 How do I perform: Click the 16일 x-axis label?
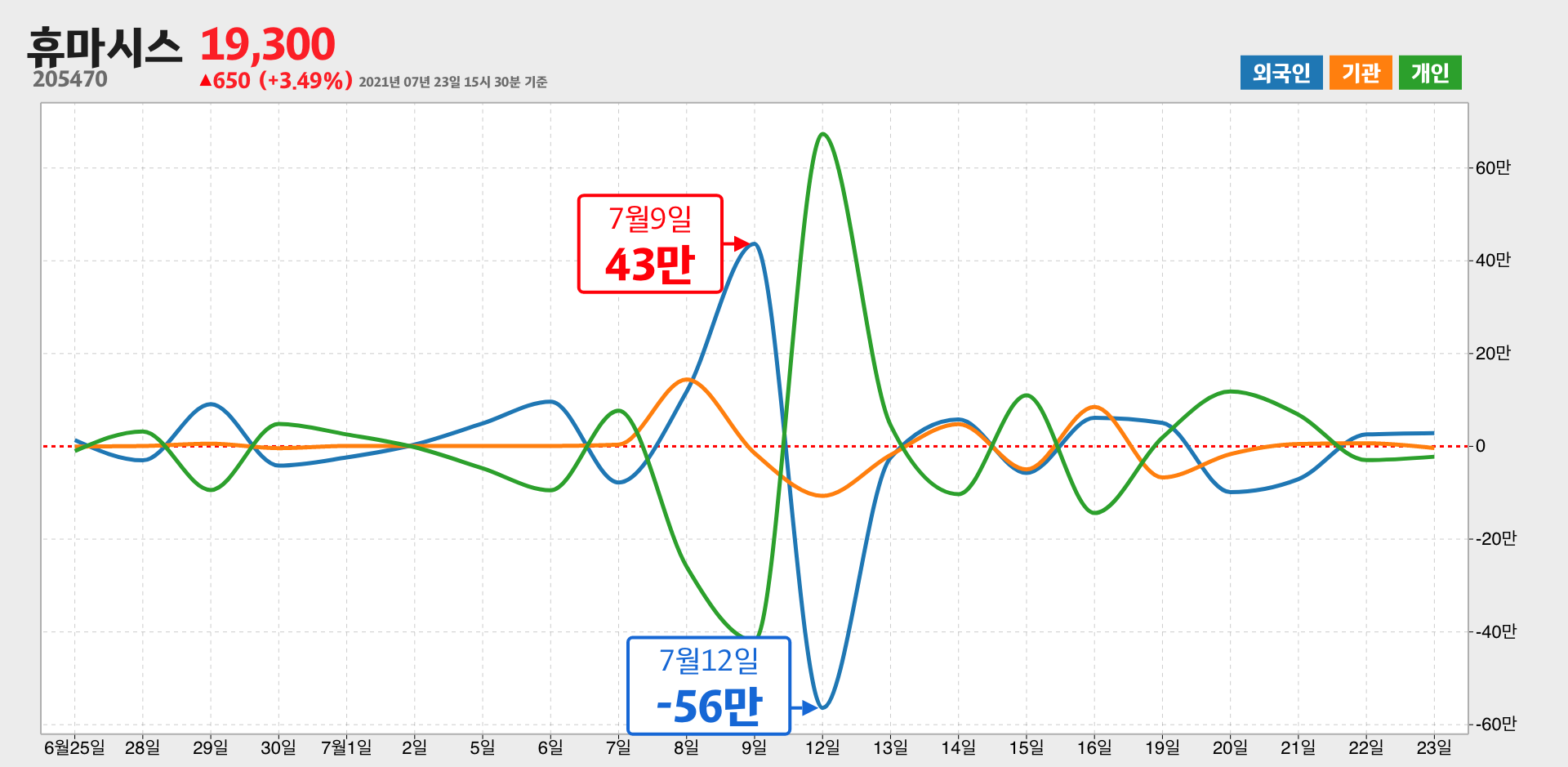(1094, 747)
